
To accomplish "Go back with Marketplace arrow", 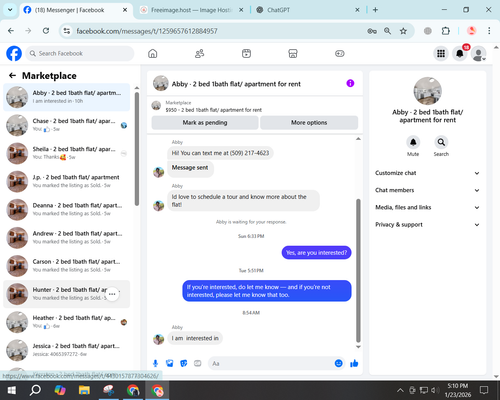I will pyautogui.click(x=12, y=76).
